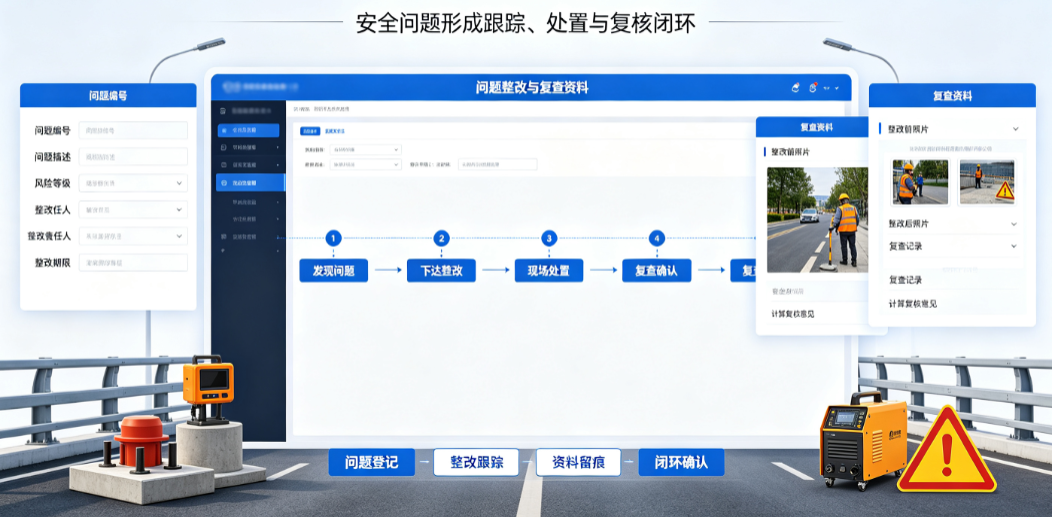1052x517 pixels.
Task: Click 整改前照片 heading above the large photo
Action: [x=790, y=152]
